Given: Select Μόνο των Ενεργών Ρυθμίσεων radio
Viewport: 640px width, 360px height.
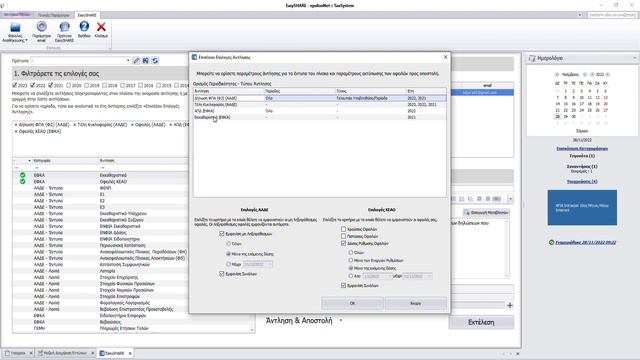Looking at the screenshot, I should [351, 260].
